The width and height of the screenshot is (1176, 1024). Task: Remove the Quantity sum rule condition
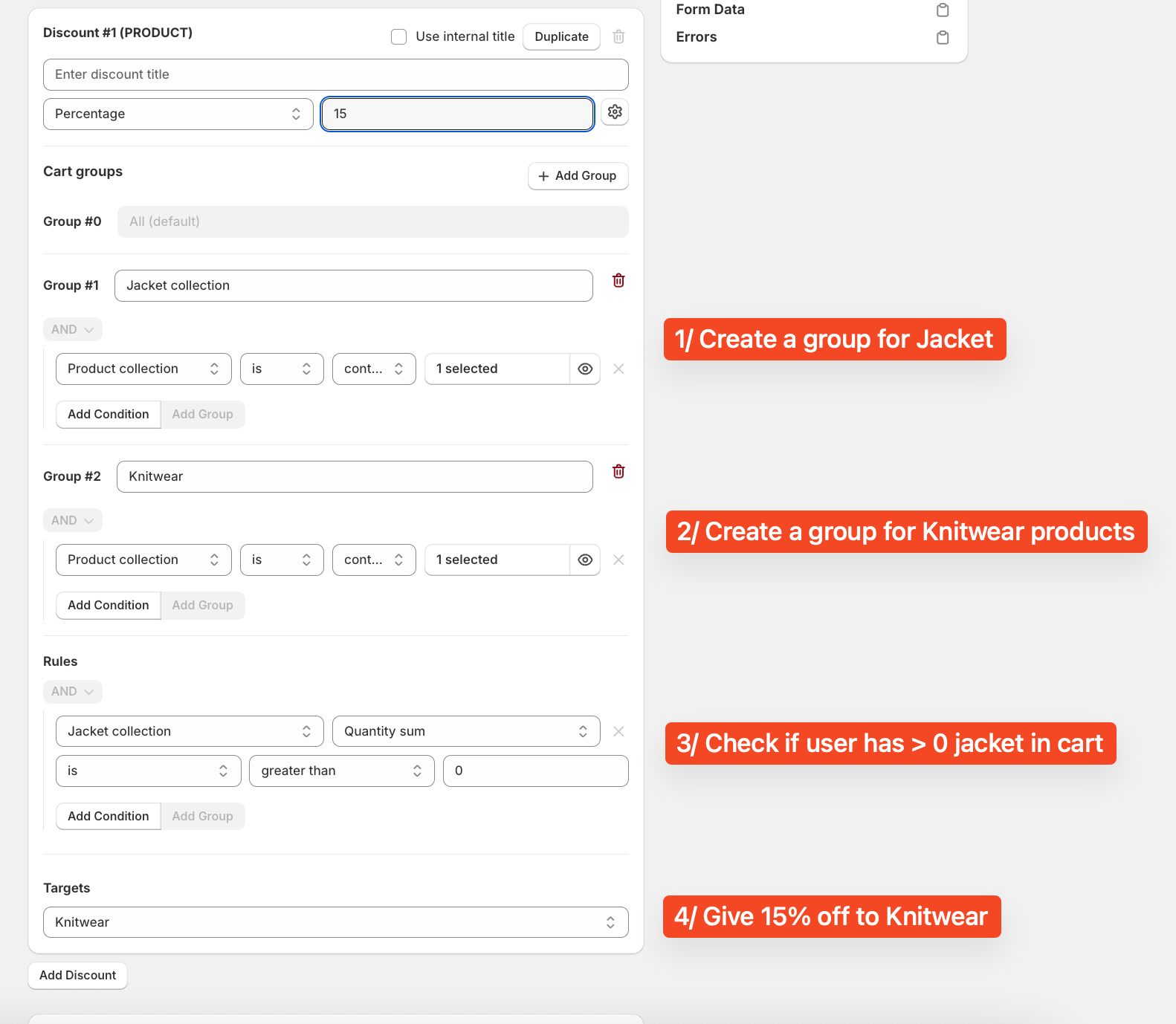618,732
